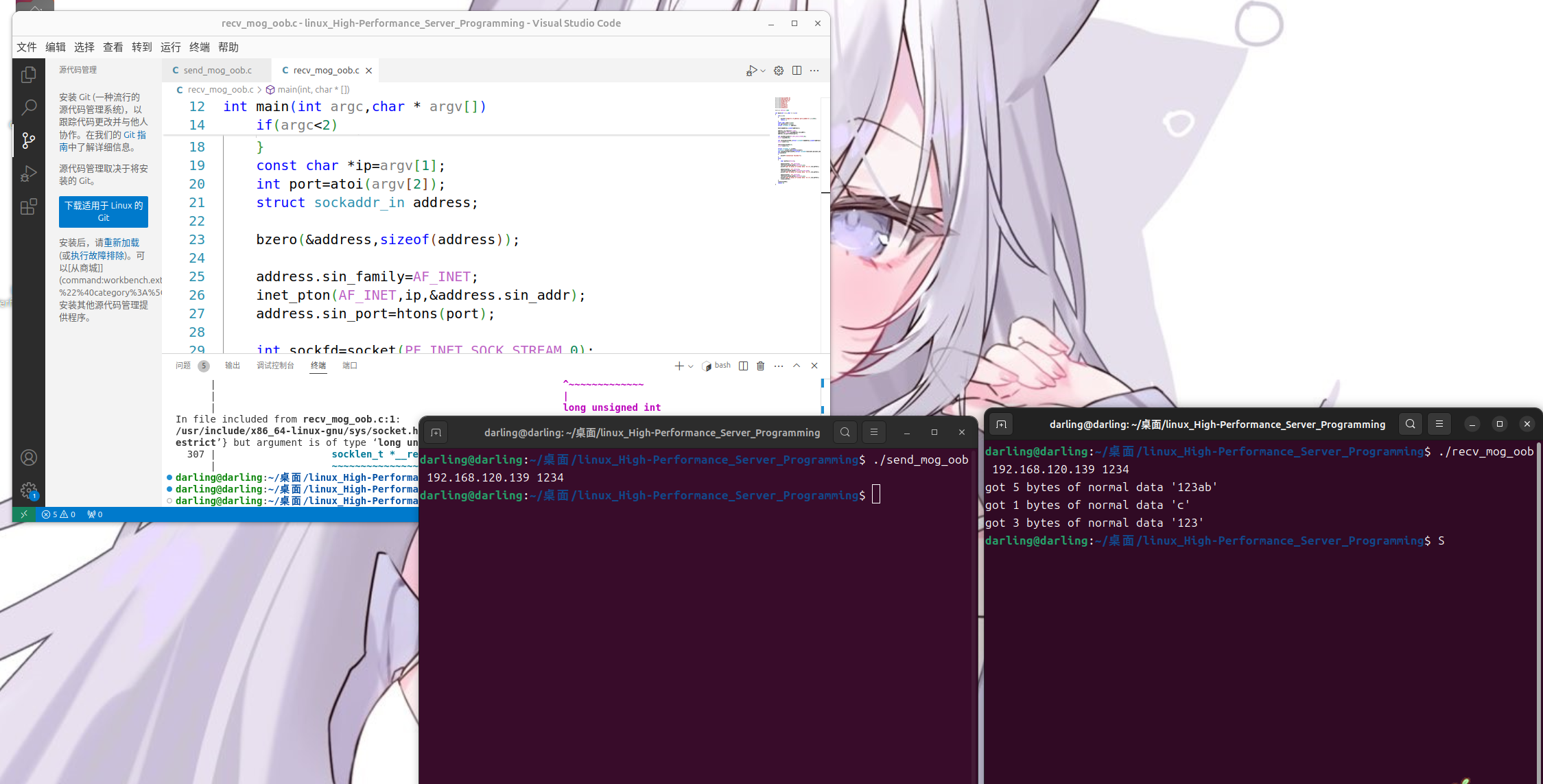This screenshot has width=1543, height=784.
Task: Open the 输出 output tab
Action: click(233, 366)
